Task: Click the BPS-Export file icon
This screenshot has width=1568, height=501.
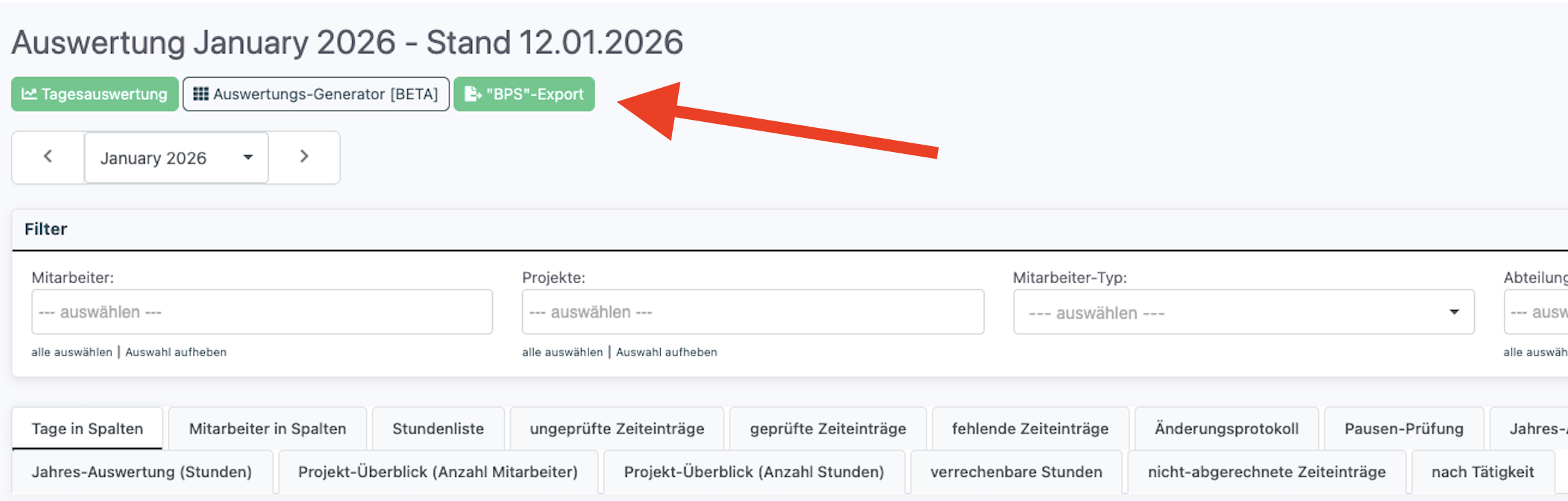Action: coord(473,94)
